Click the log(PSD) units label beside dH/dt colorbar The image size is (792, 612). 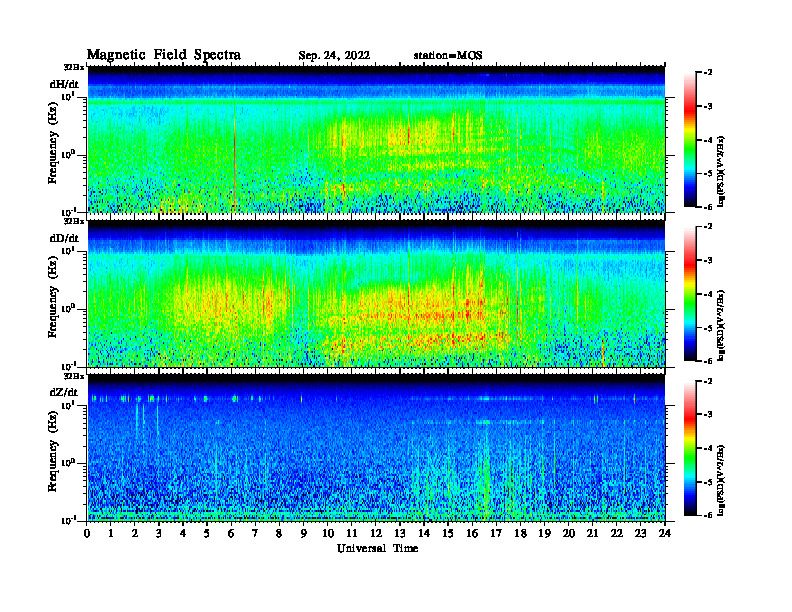721,171
